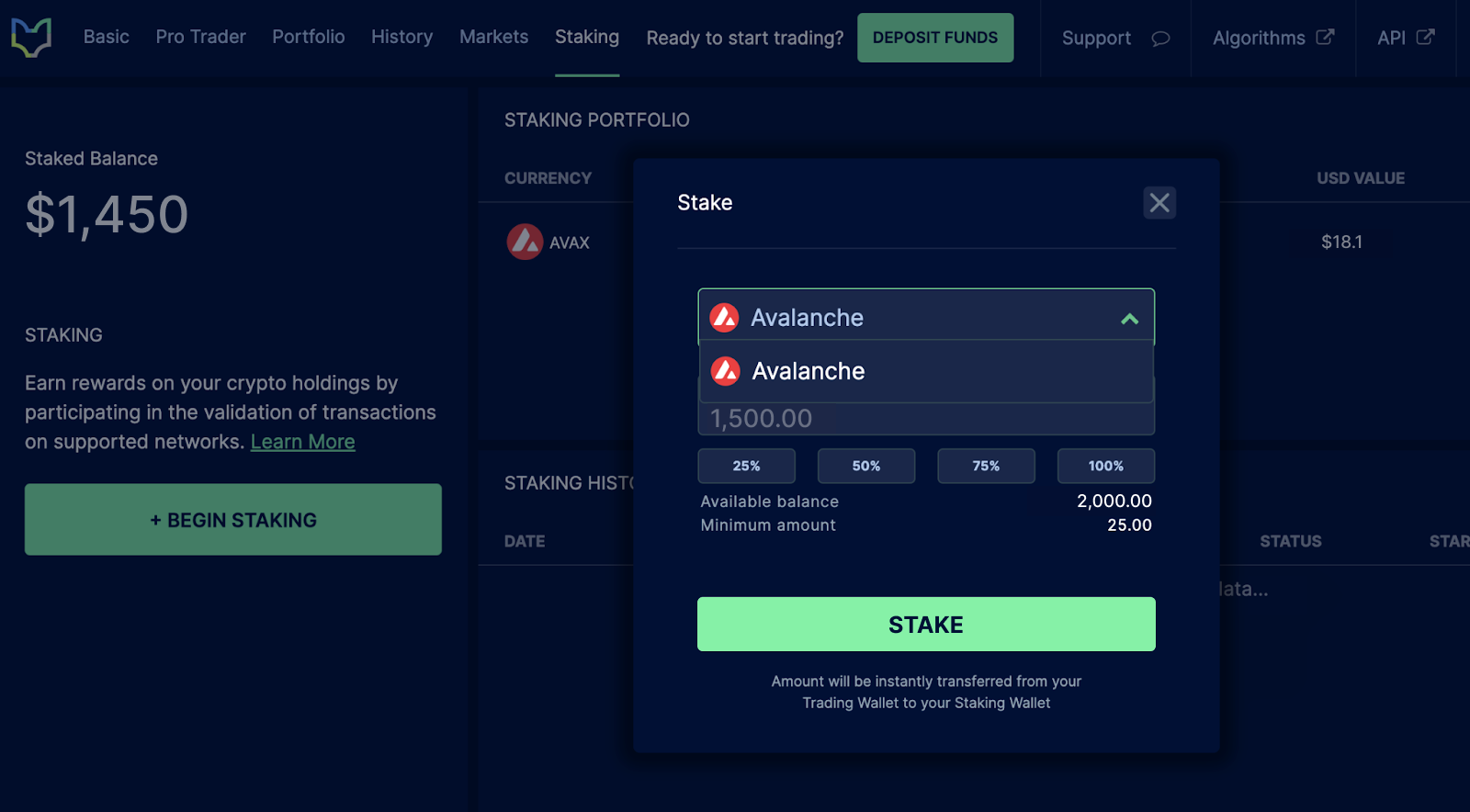Click the Available balance label
This screenshot has height=812, width=1470.
(770, 502)
